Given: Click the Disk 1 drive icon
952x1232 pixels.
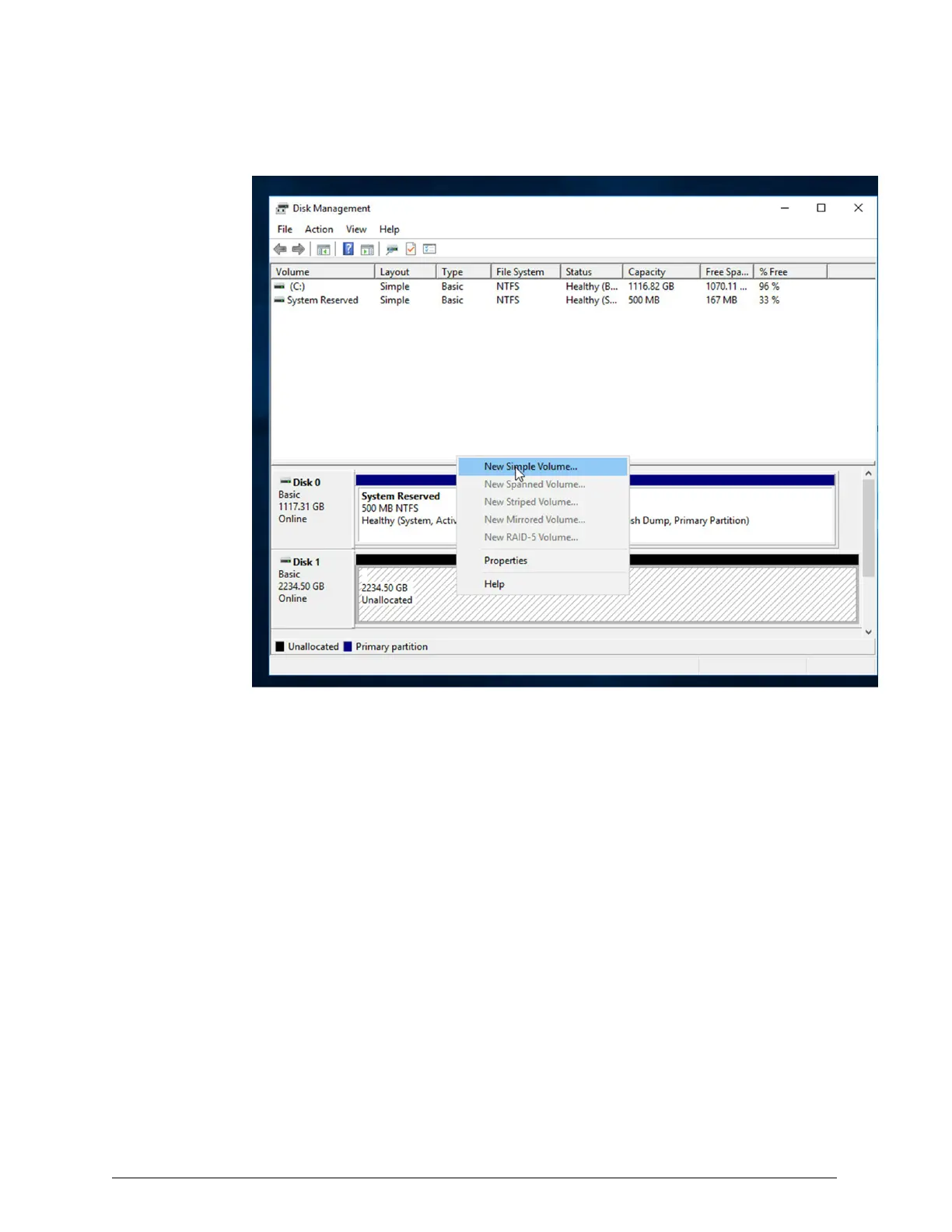Looking at the screenshot, I should click(x=285, y=562).
